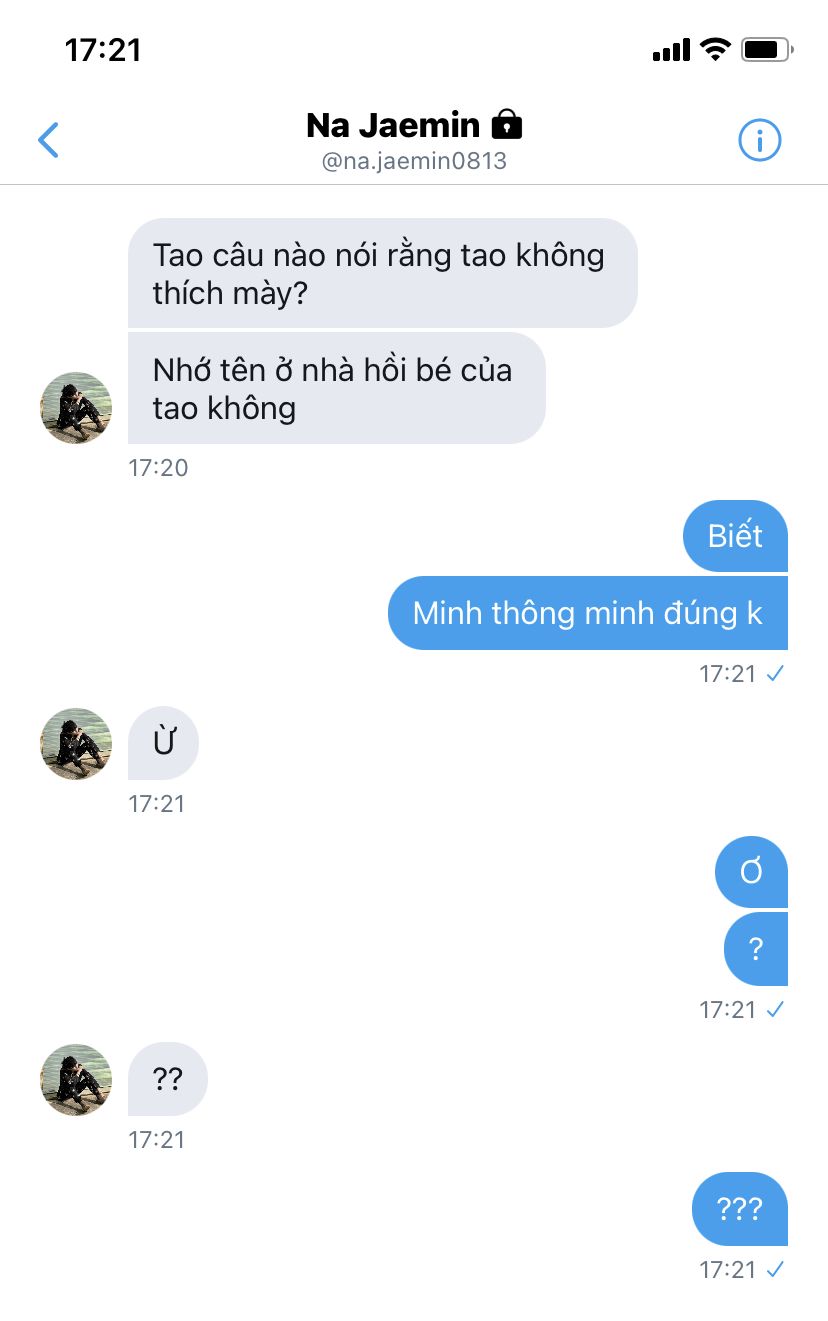Select the 'Ơ' sent message bubble
The height and width of the screenshot is (1321, 828).
(x=751, y=872)
